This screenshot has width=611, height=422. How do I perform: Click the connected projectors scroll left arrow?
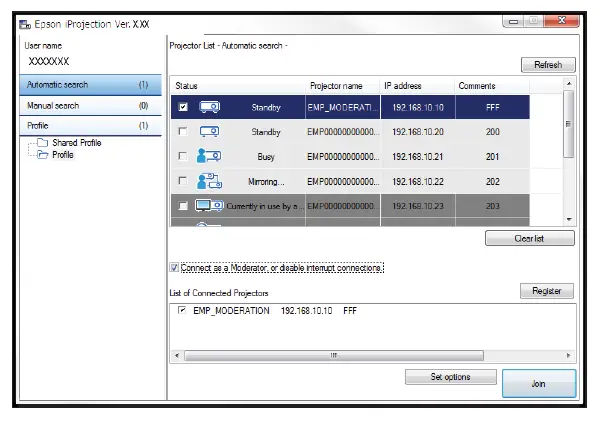pos(177,355)
